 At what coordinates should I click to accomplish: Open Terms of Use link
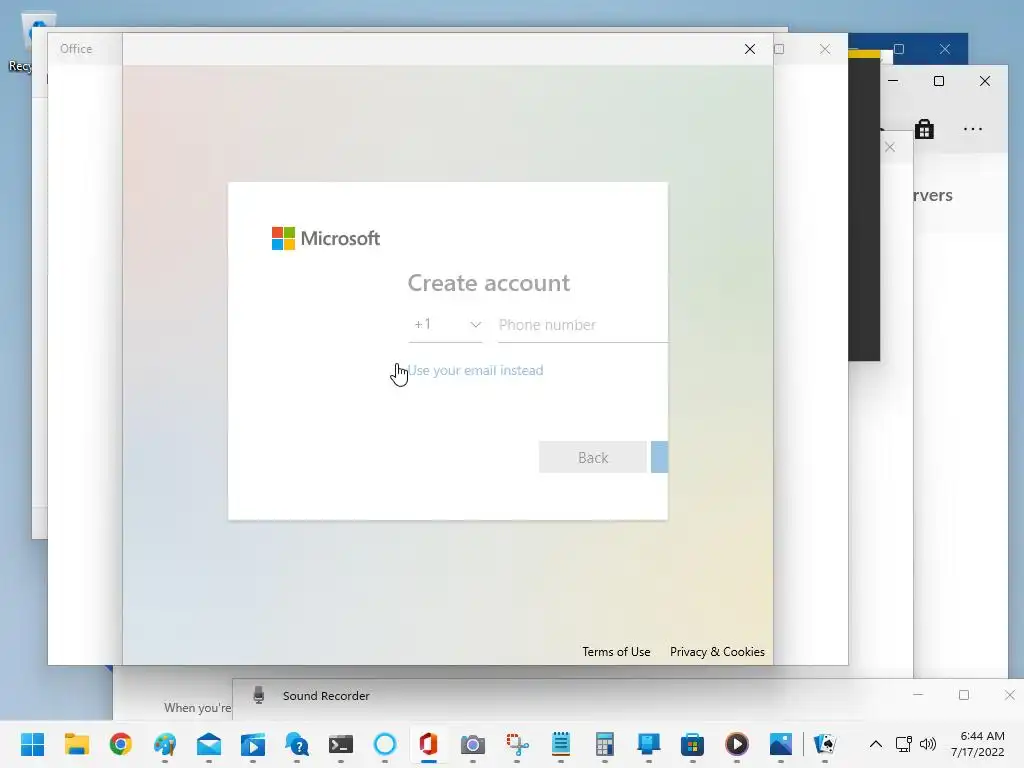click(x=616, y=652)
